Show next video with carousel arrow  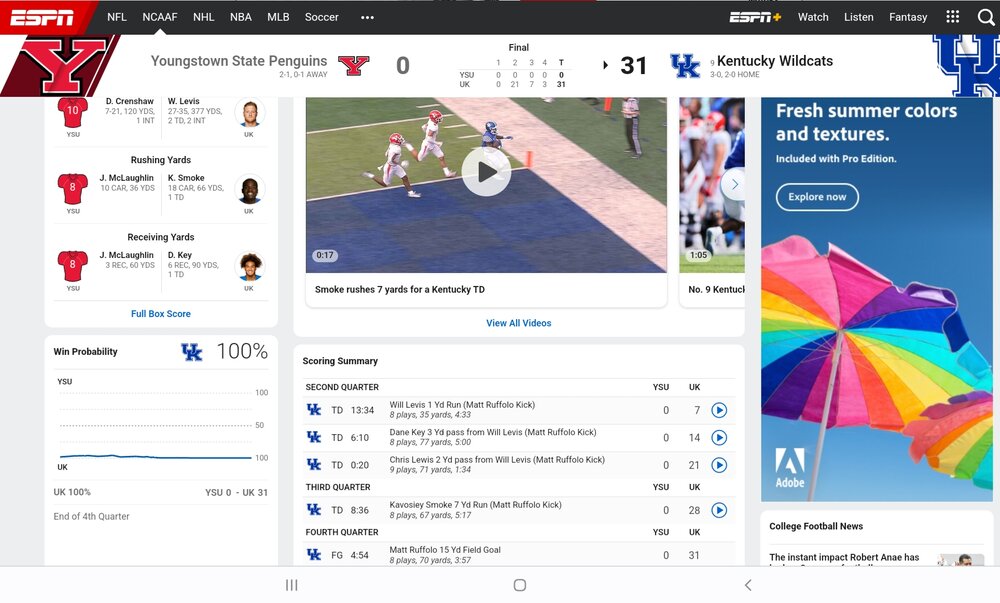coord(734,184)
